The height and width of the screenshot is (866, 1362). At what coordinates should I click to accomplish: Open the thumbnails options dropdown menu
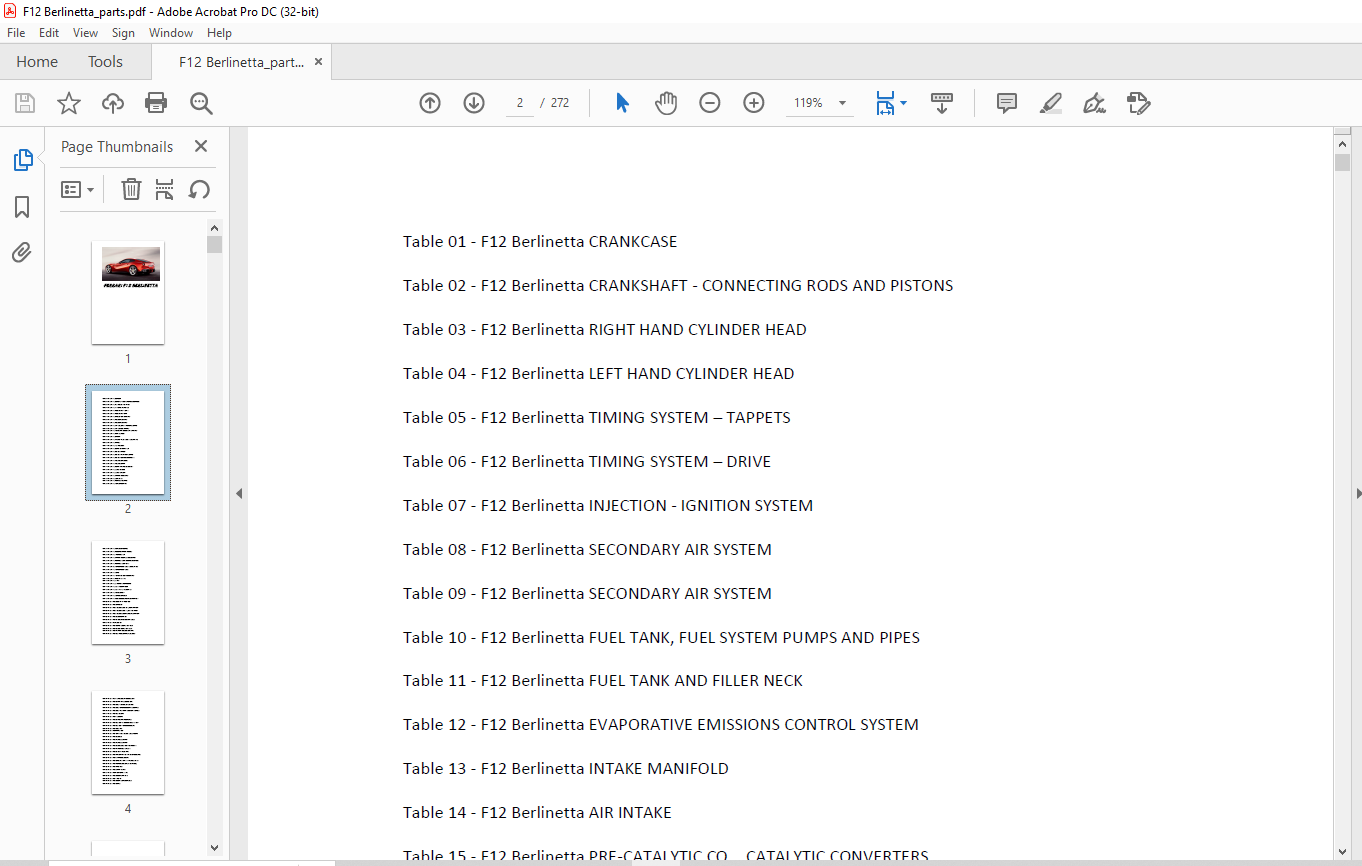(x=77, y=189)
